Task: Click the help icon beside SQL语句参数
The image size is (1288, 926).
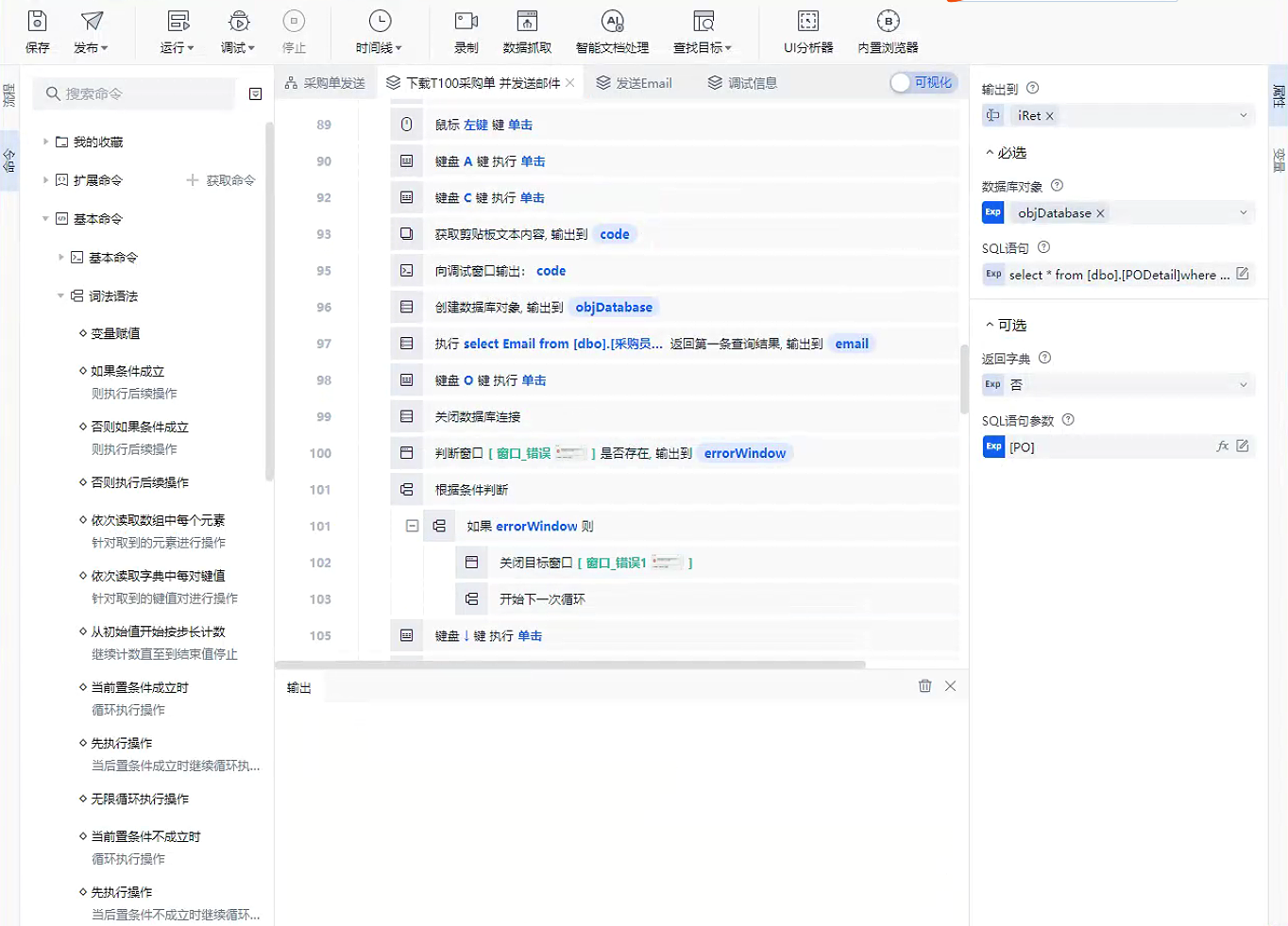Action: coord(1069,420)
